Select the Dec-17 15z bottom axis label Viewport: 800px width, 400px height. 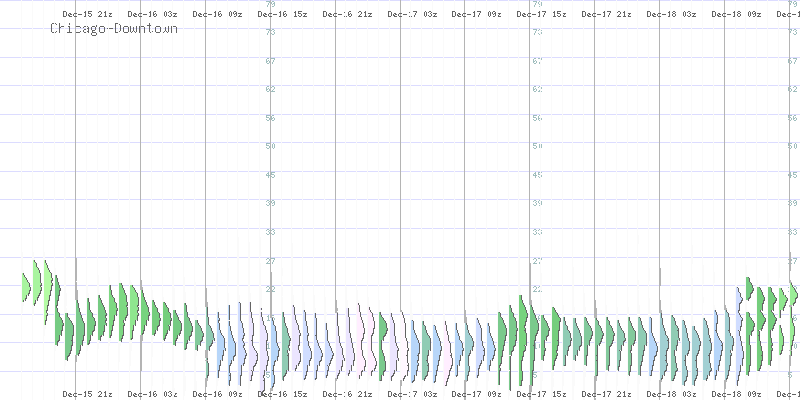[x=542, y=394]
